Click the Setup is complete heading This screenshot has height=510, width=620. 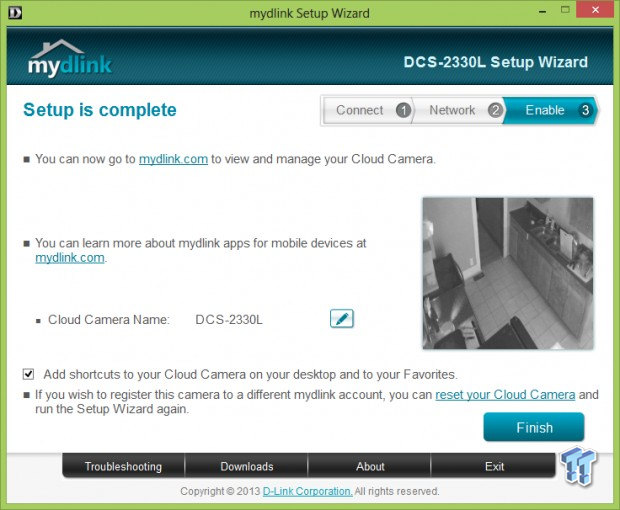tap(100, 110)
